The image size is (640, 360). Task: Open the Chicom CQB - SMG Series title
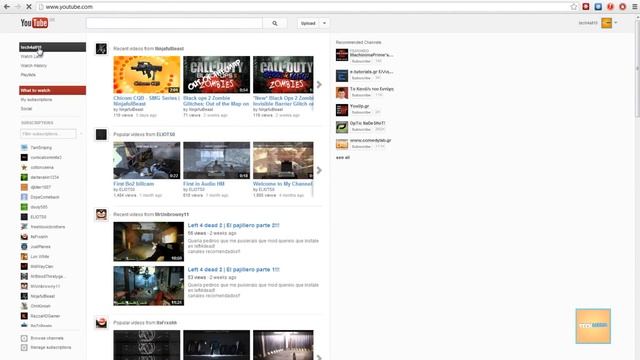pos(146,101)
